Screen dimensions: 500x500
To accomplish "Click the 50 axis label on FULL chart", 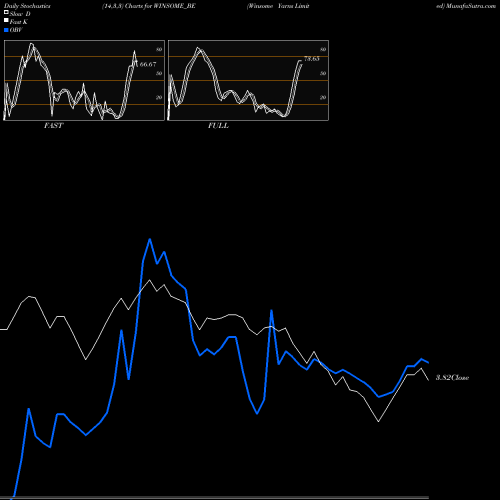I will pyautogui.click(x=323, y=73).
